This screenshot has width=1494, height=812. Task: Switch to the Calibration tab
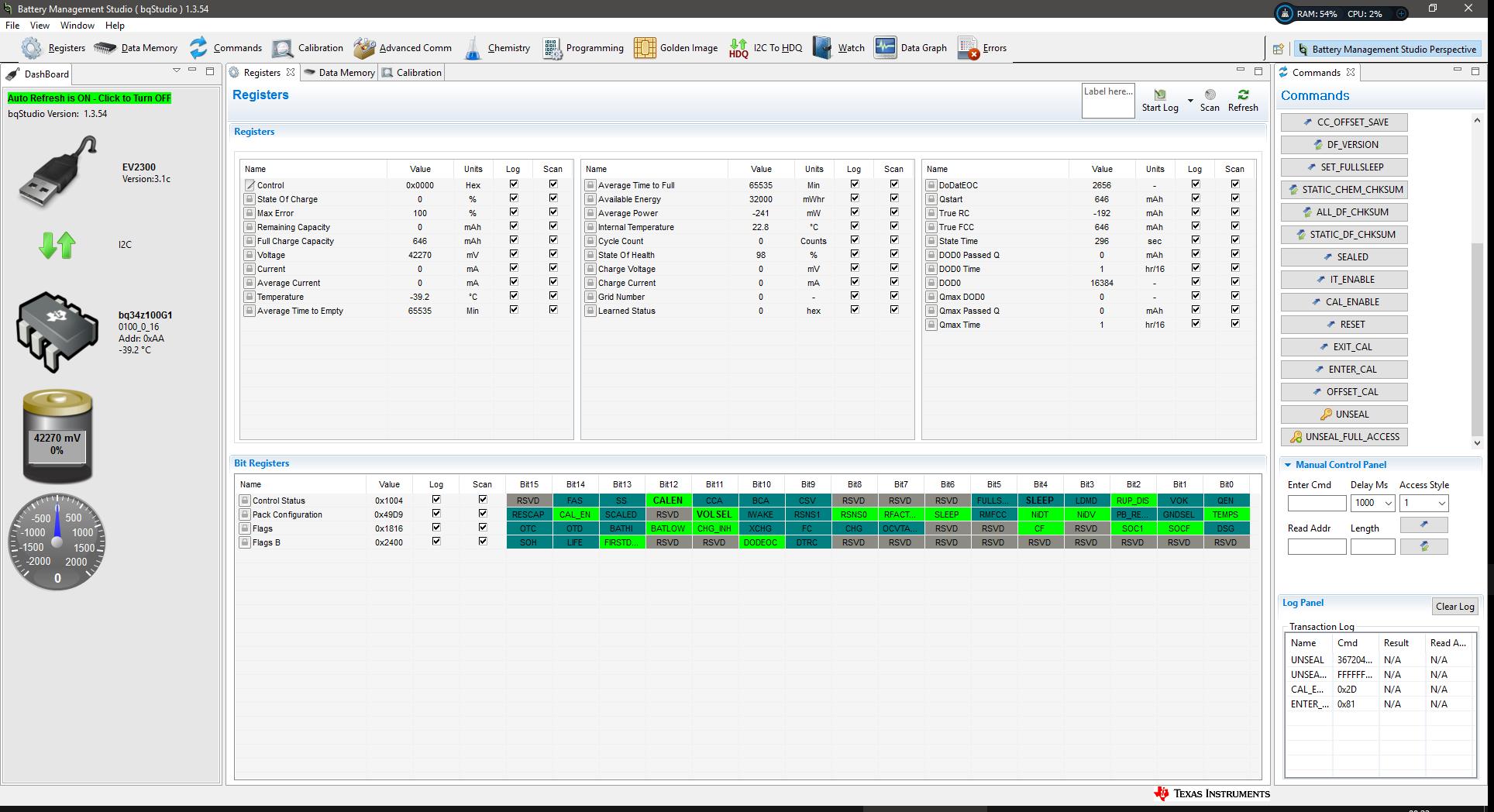pos(411,73)
